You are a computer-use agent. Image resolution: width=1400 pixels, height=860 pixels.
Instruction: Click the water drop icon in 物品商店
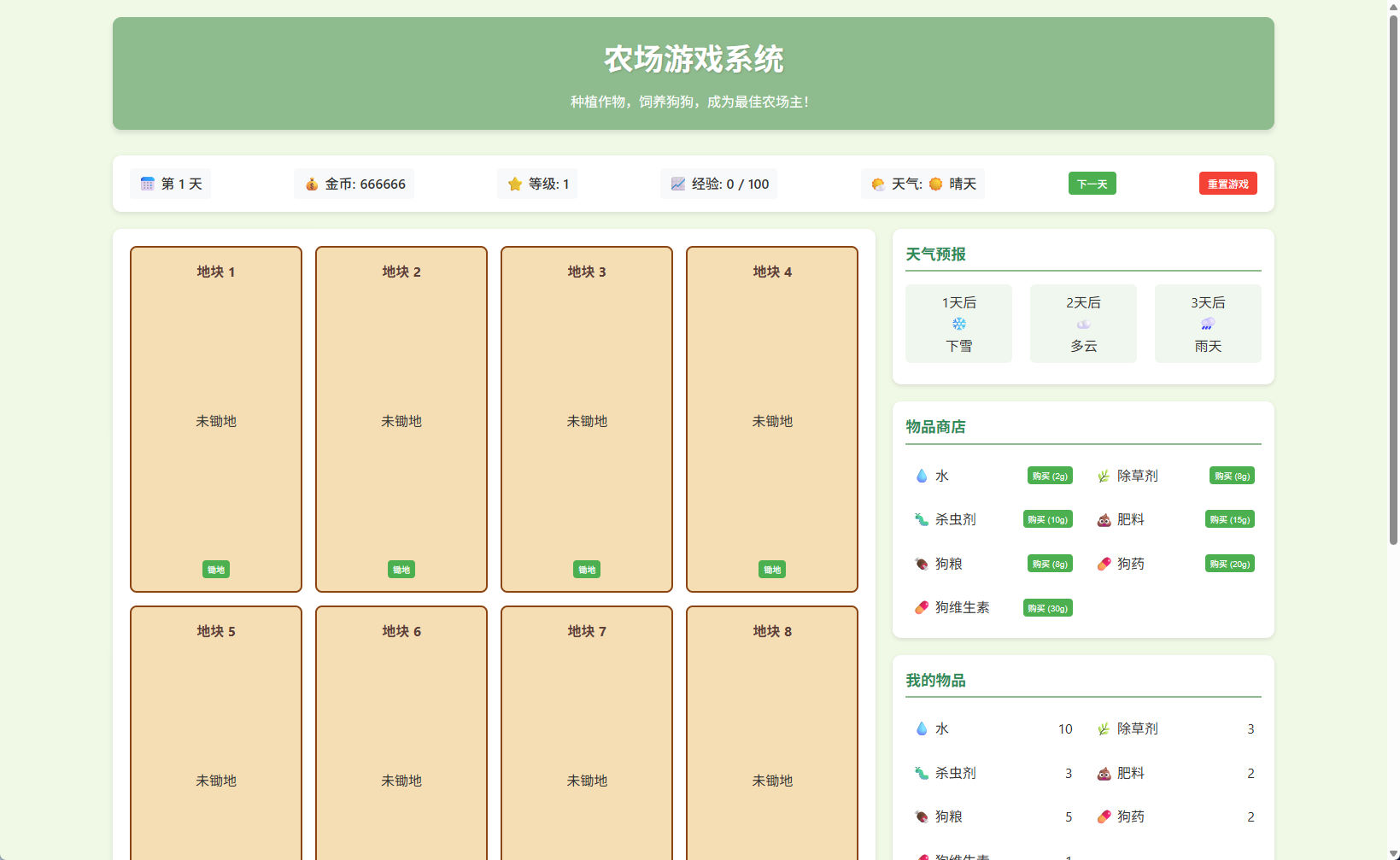pyautogui.click(x=922, y=476)
